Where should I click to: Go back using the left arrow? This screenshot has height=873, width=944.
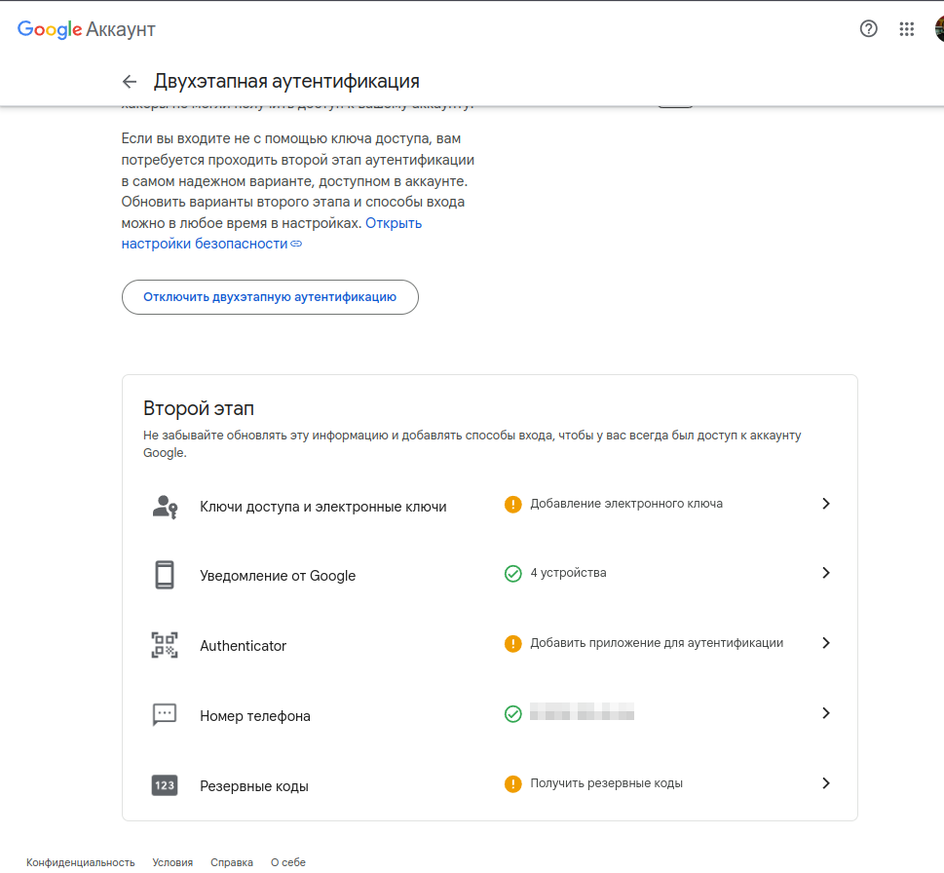tap(129, 81)
